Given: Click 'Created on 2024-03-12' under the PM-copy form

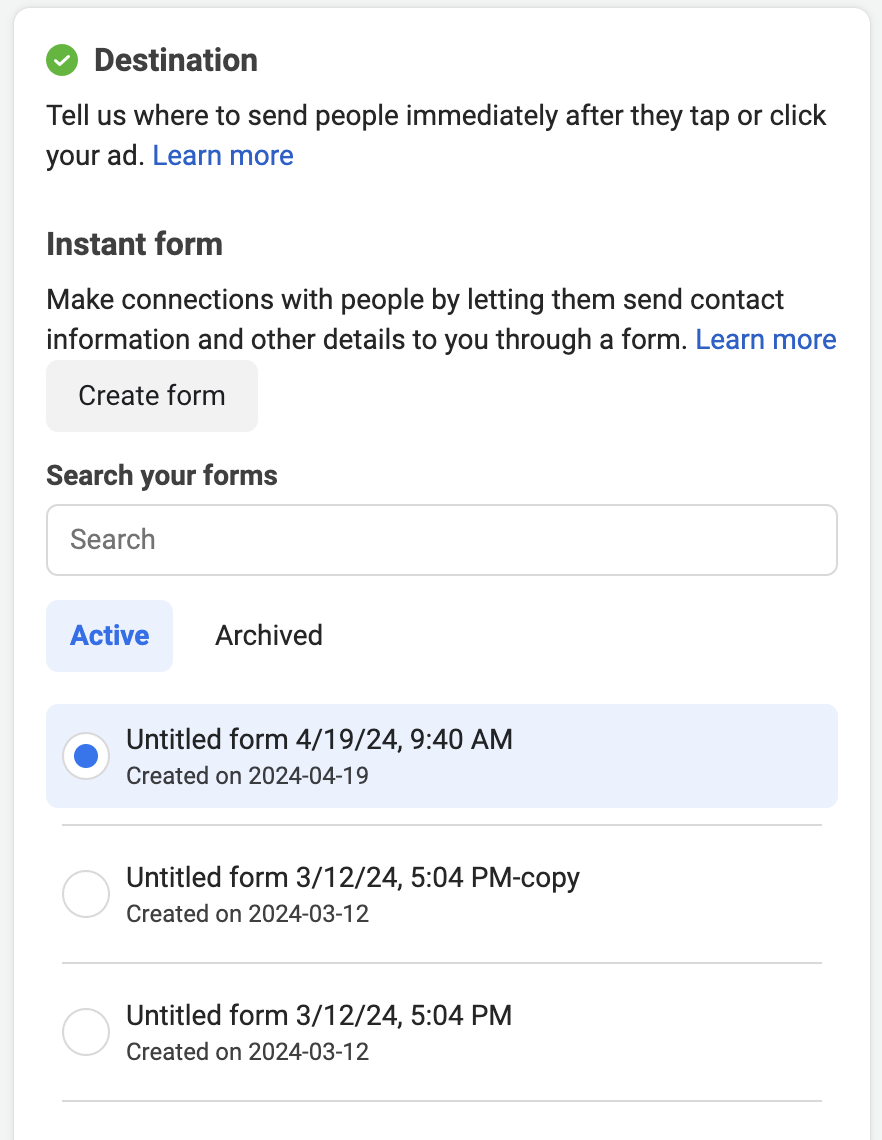Looking at the screenshot, I should (x=247, y=914).
